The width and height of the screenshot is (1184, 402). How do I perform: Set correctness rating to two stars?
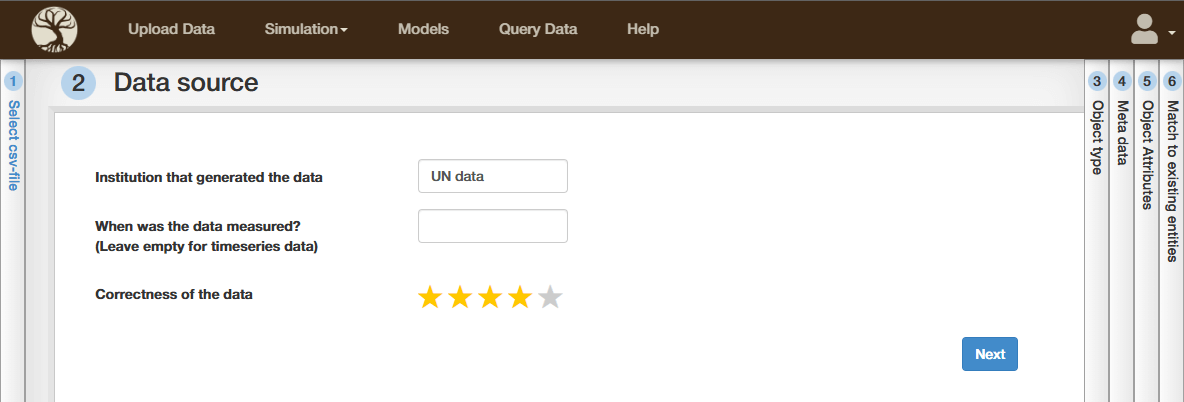click(x=460, y=297)
